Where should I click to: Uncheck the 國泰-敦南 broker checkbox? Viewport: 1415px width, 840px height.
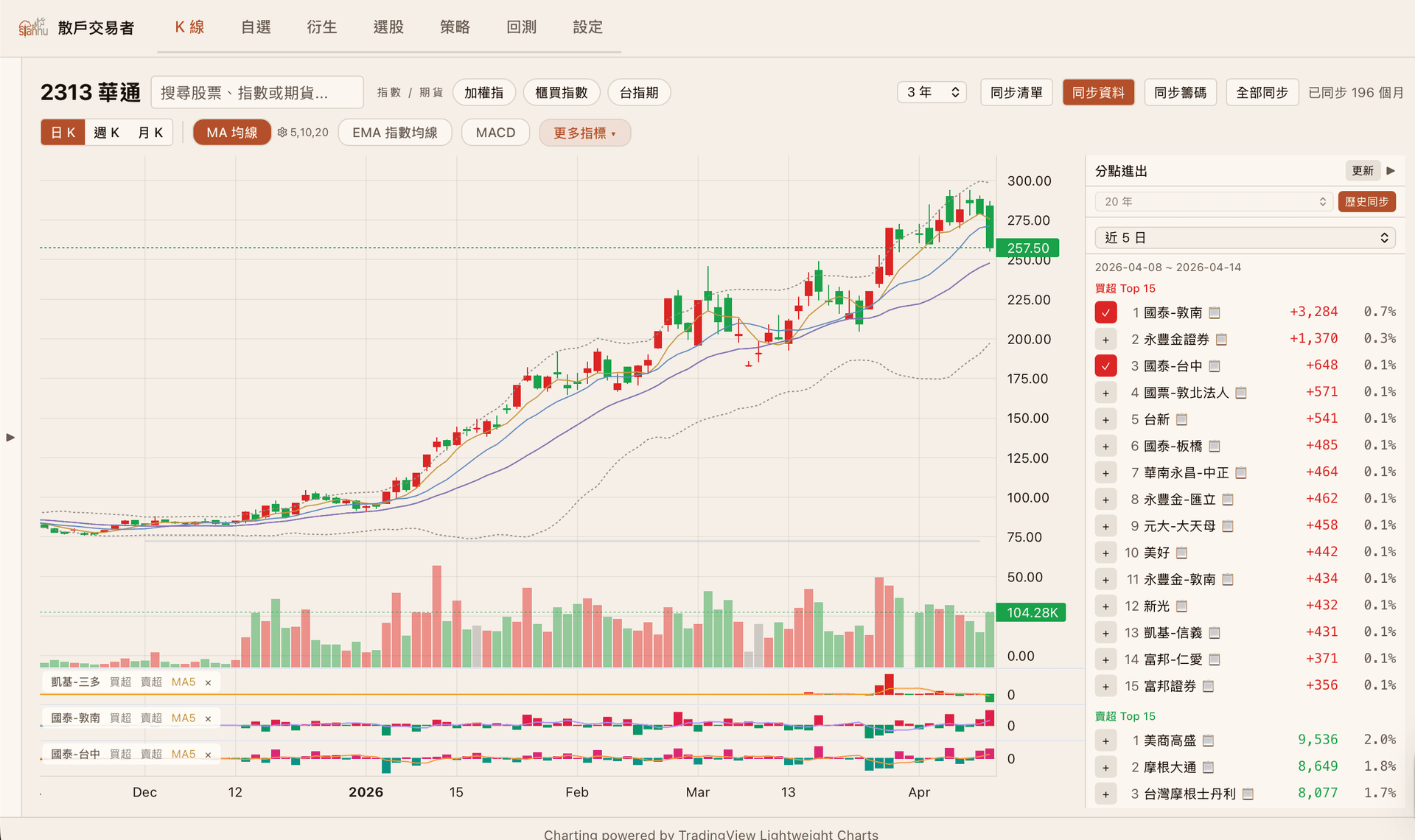[x=1105, y=312]
